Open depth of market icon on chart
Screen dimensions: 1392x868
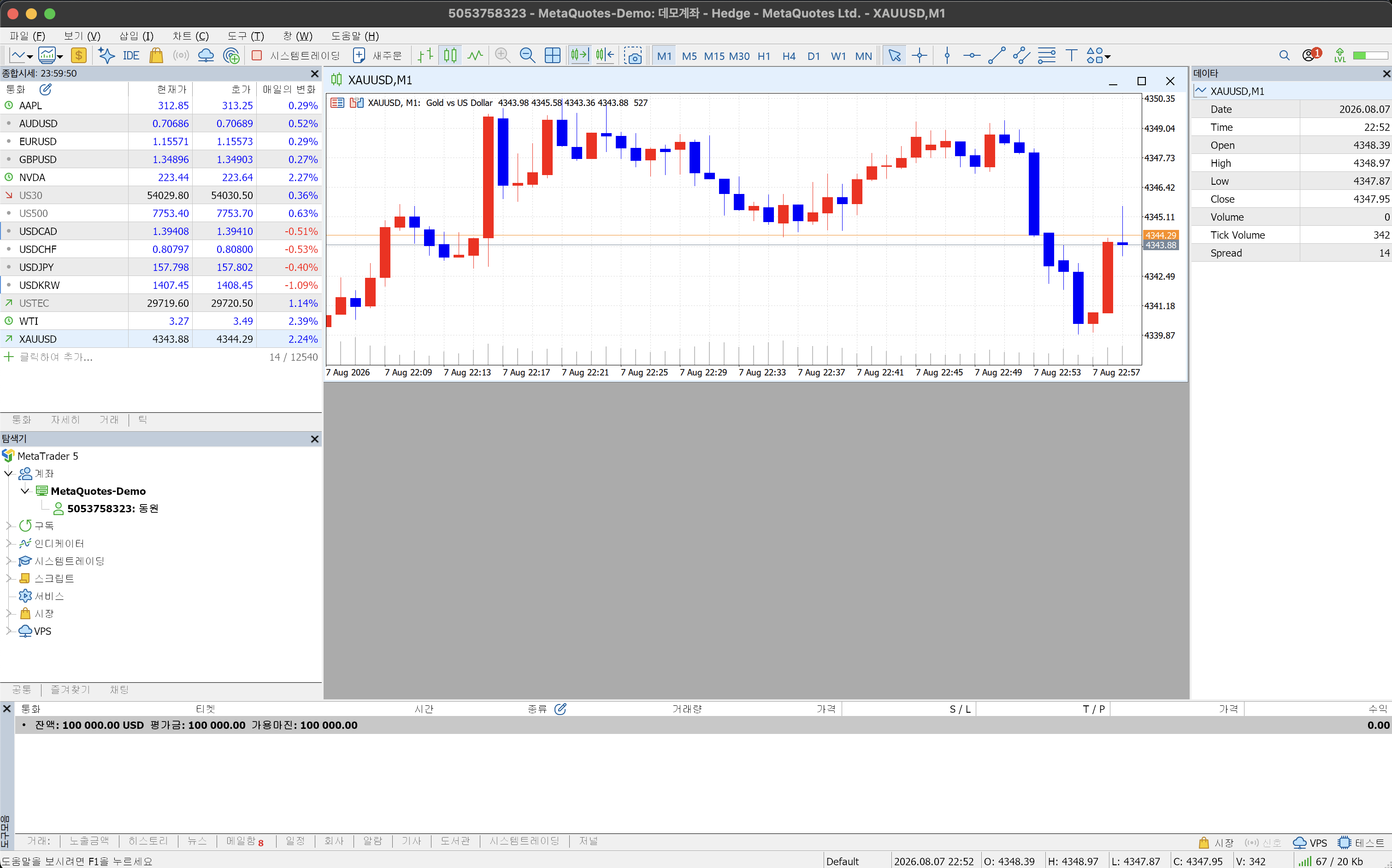tap(357, 103)
